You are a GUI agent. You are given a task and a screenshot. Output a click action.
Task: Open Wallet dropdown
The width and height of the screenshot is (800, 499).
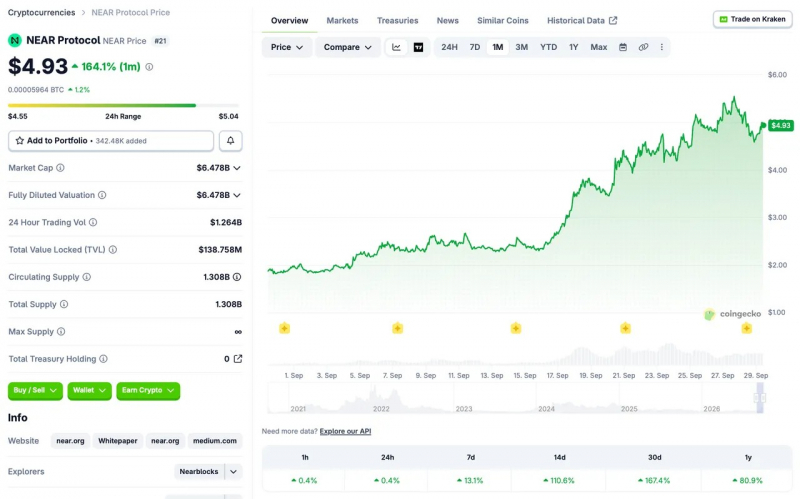click(x=89, y=391)
